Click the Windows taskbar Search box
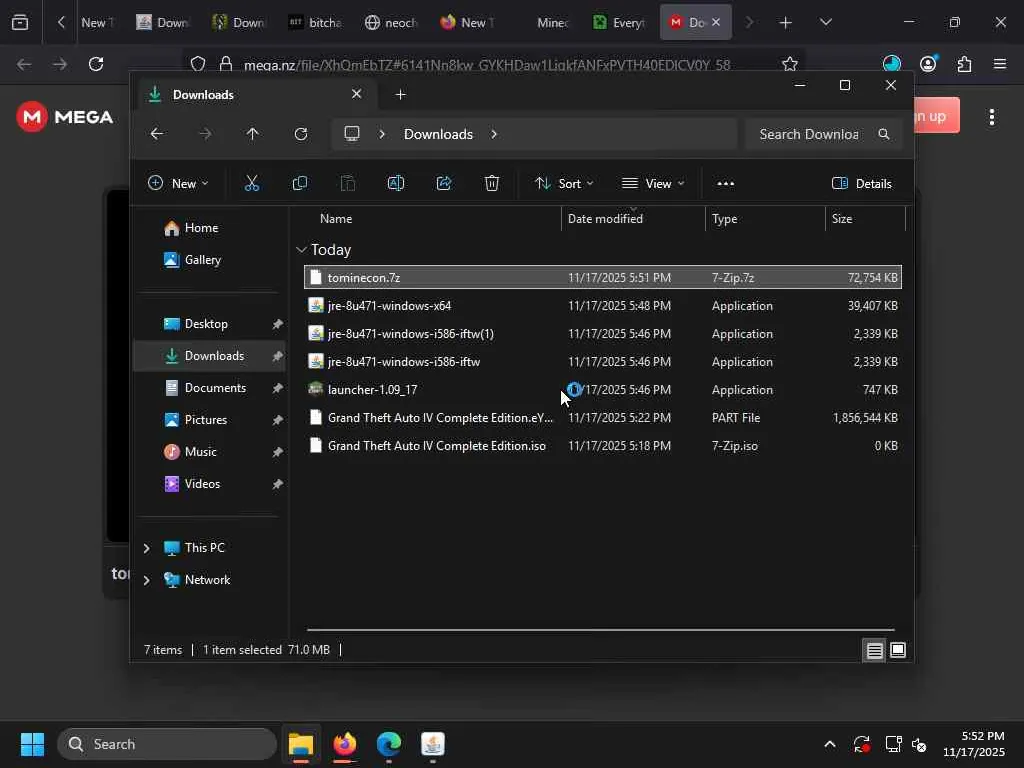This screenshot has width=1024, height=768. (x=167, y=744)
